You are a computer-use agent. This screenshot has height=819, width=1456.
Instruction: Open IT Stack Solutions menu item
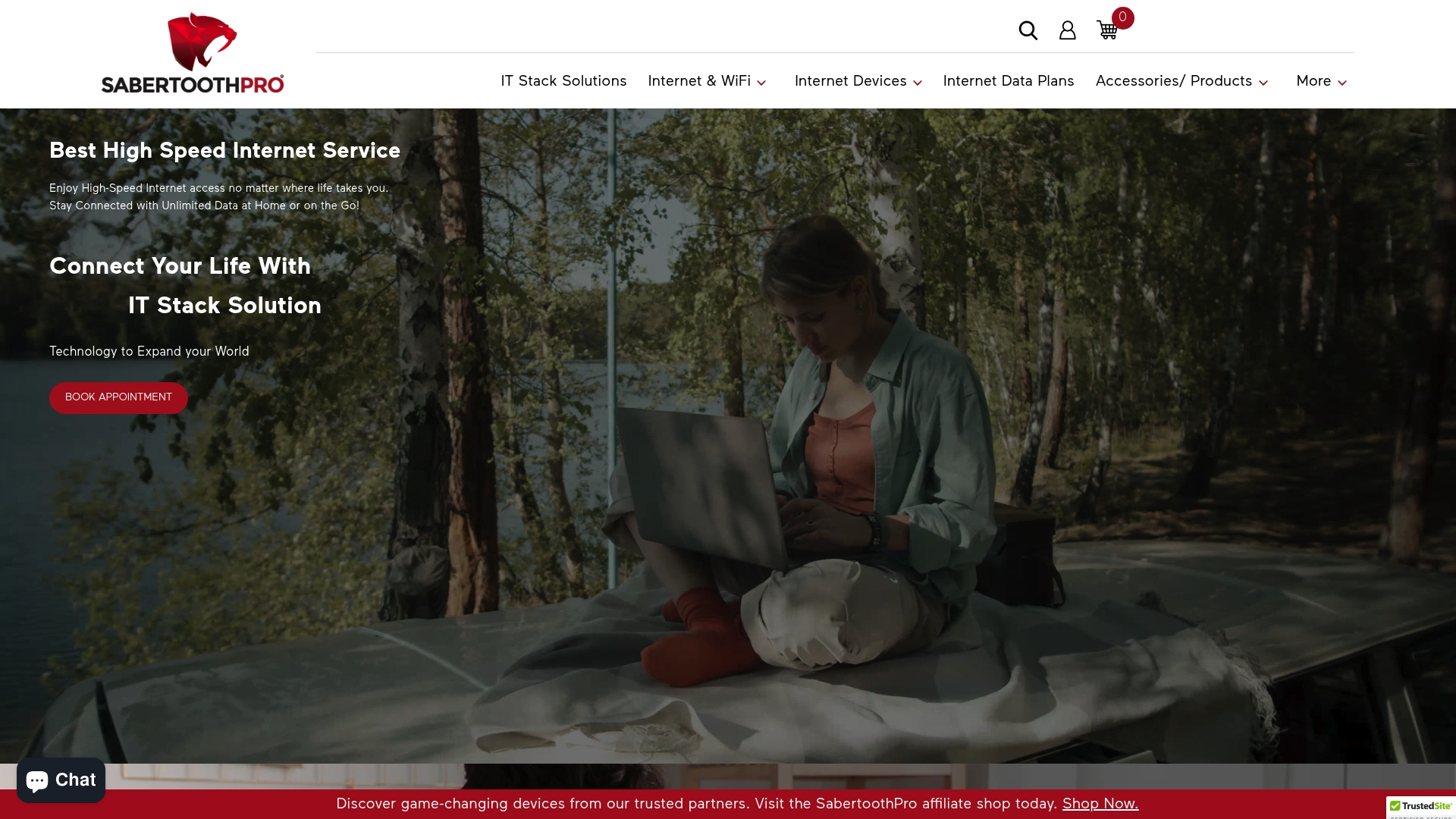(563, 81)
